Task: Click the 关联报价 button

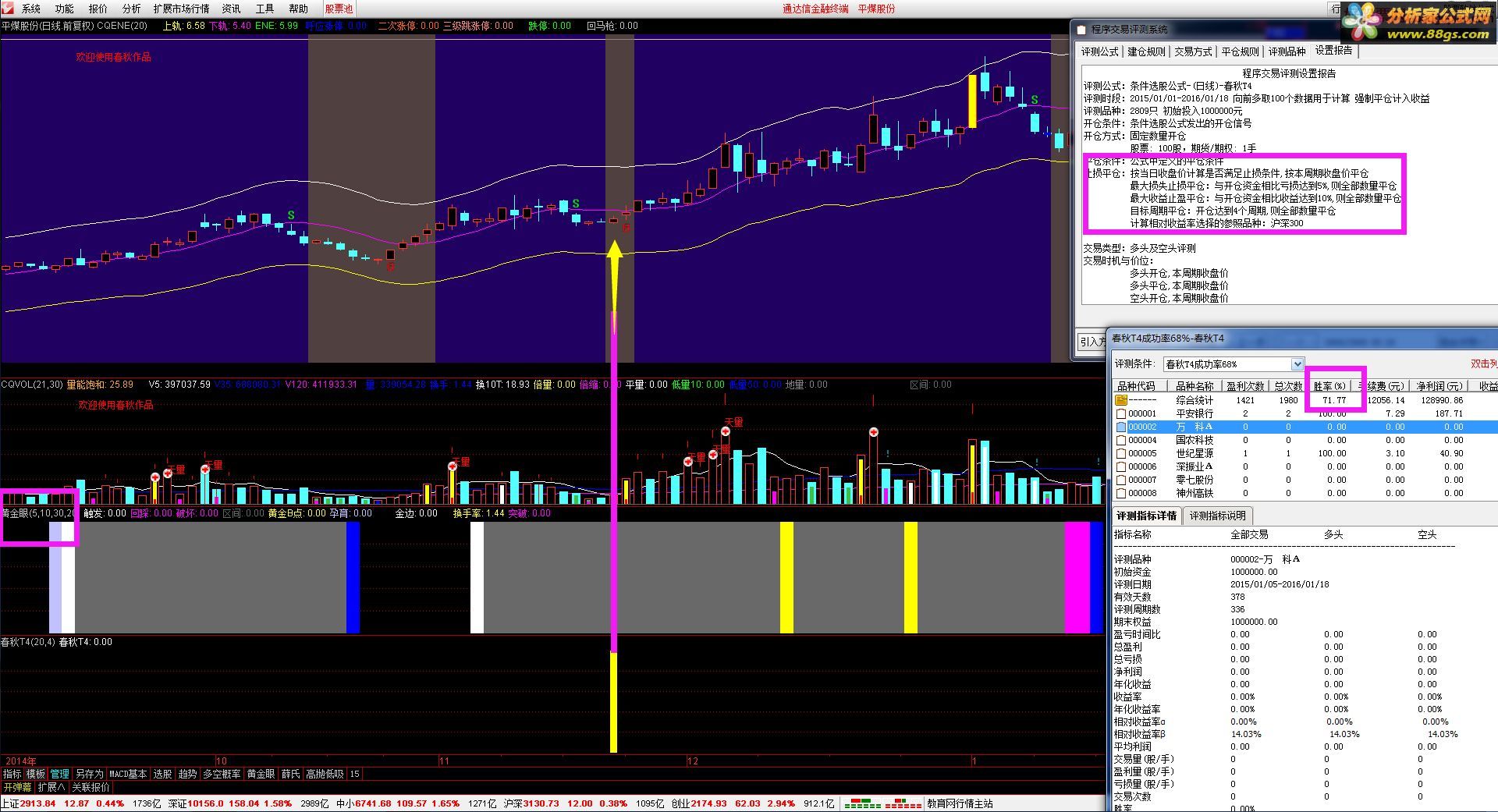Action: tap(91, 787)
